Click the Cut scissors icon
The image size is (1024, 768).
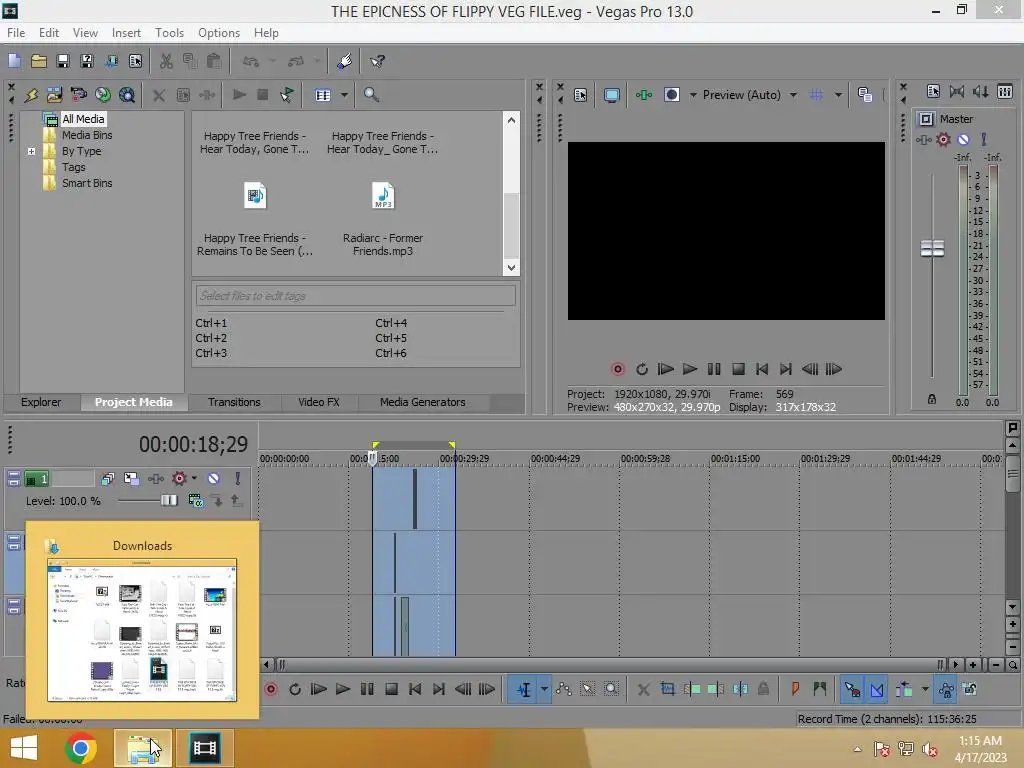click(x=166, y=61)
